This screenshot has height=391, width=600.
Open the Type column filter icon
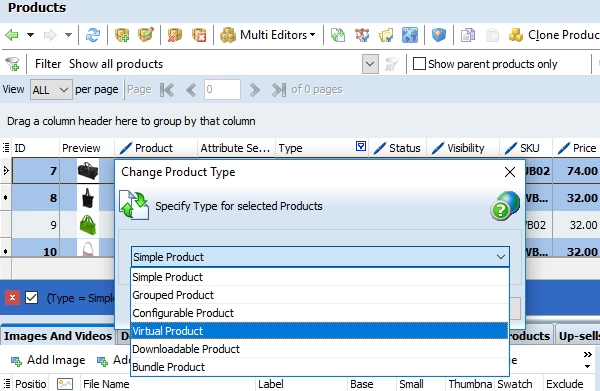coord(361,146)
